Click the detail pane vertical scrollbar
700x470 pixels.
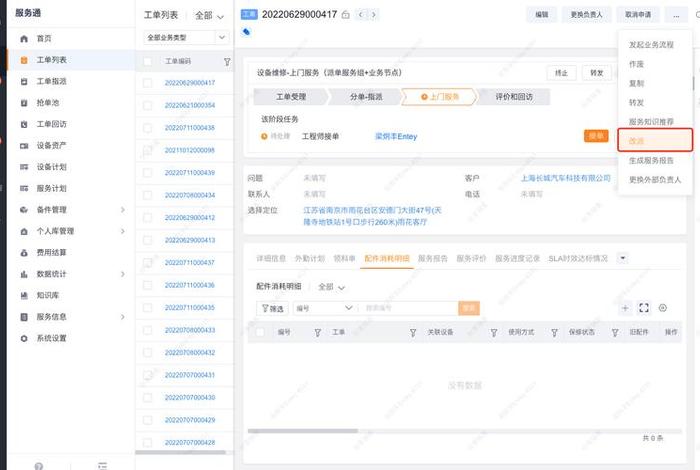(693, 83)
